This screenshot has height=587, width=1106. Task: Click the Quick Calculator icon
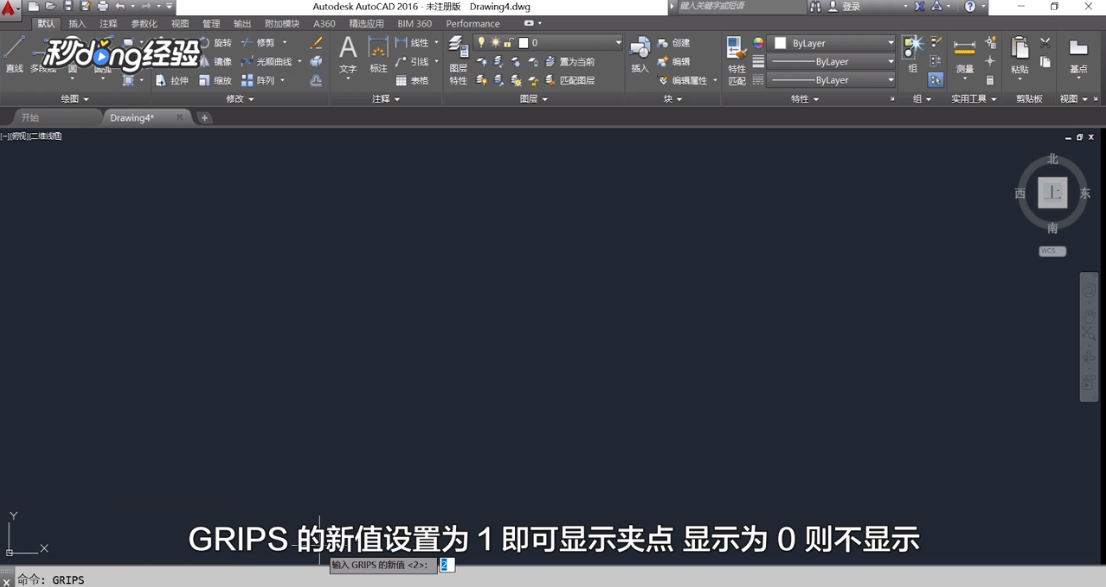(x=990, y=80)
